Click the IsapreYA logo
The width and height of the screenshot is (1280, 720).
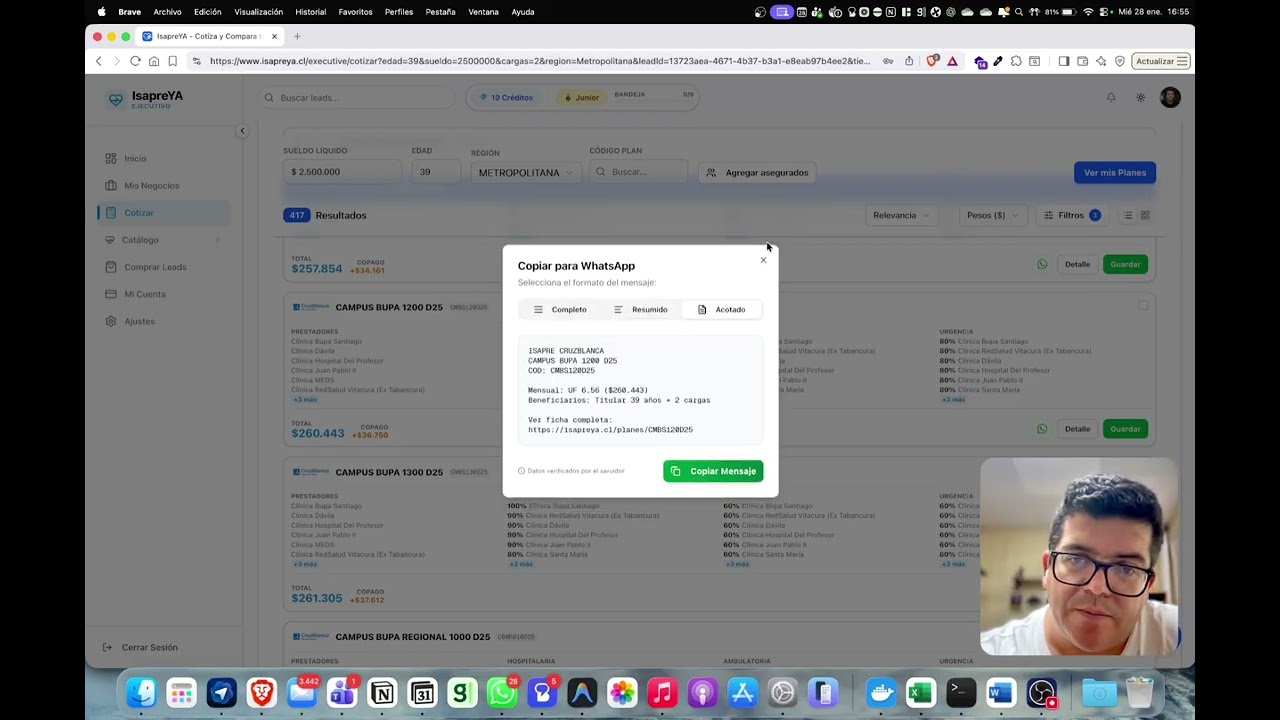click(146, 98)
